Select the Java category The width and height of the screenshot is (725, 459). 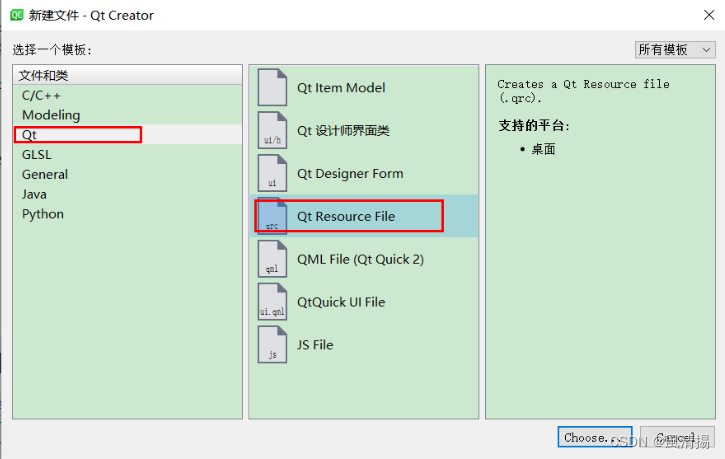click(127, 194)
